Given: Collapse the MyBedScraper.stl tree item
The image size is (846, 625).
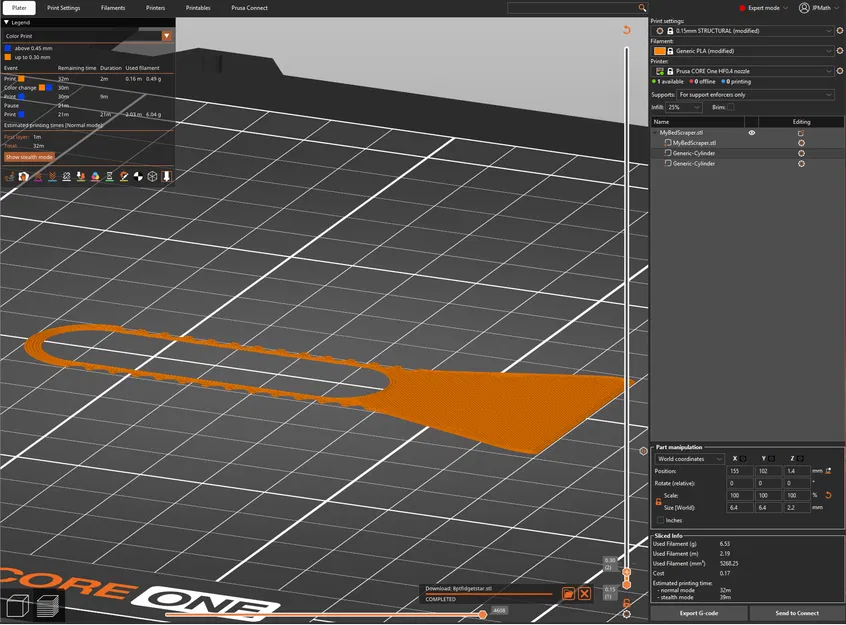Looking at the screenshot, I should coord(655,132).
